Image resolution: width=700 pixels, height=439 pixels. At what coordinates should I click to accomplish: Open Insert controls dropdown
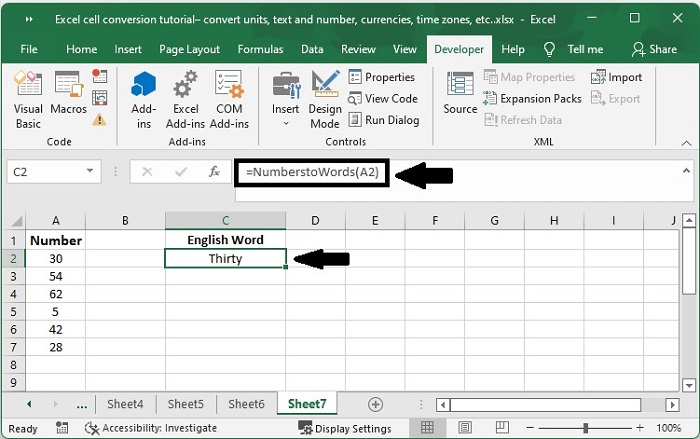pos(285,100)
